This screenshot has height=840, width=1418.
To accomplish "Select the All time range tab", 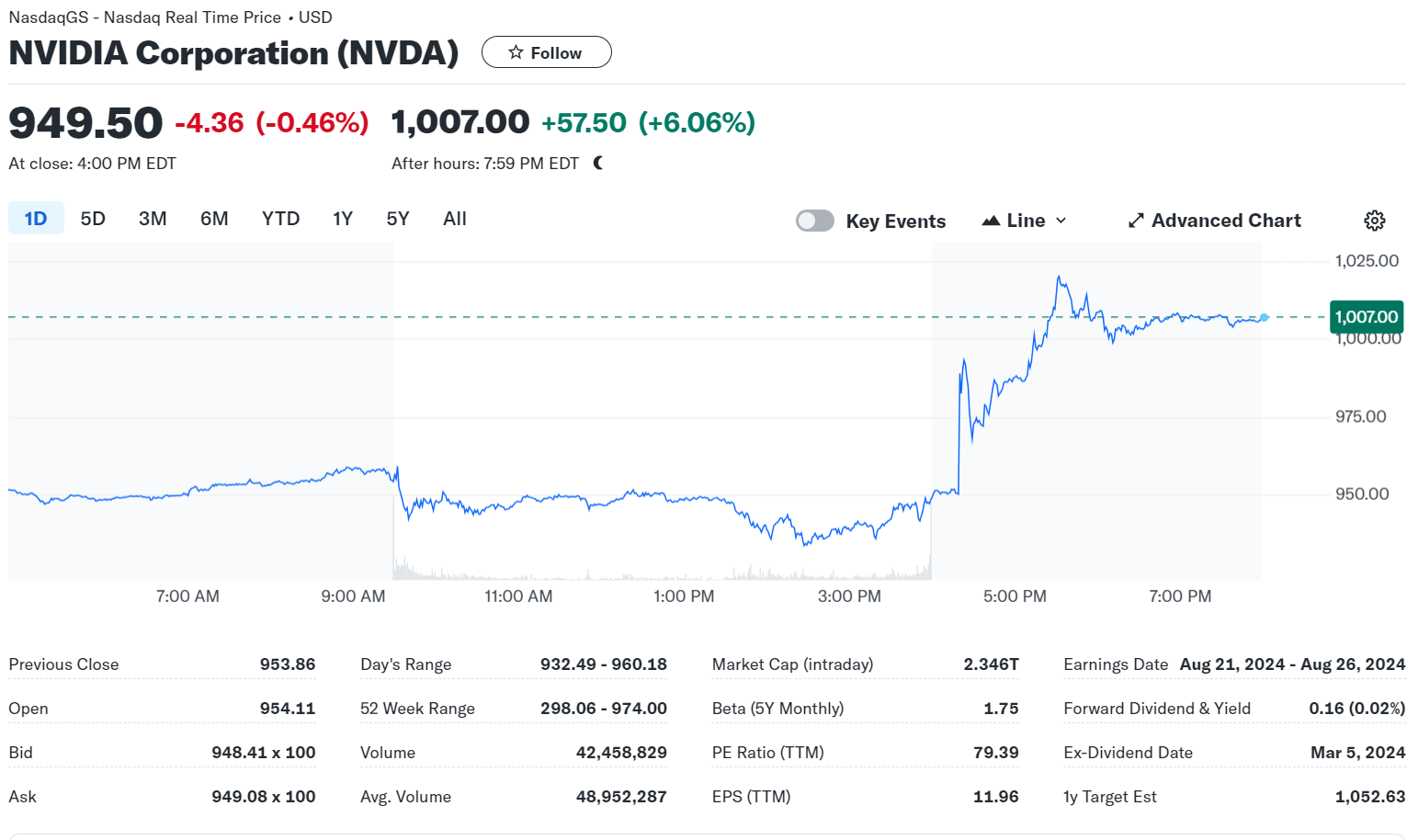I will [x=455, y=219].
